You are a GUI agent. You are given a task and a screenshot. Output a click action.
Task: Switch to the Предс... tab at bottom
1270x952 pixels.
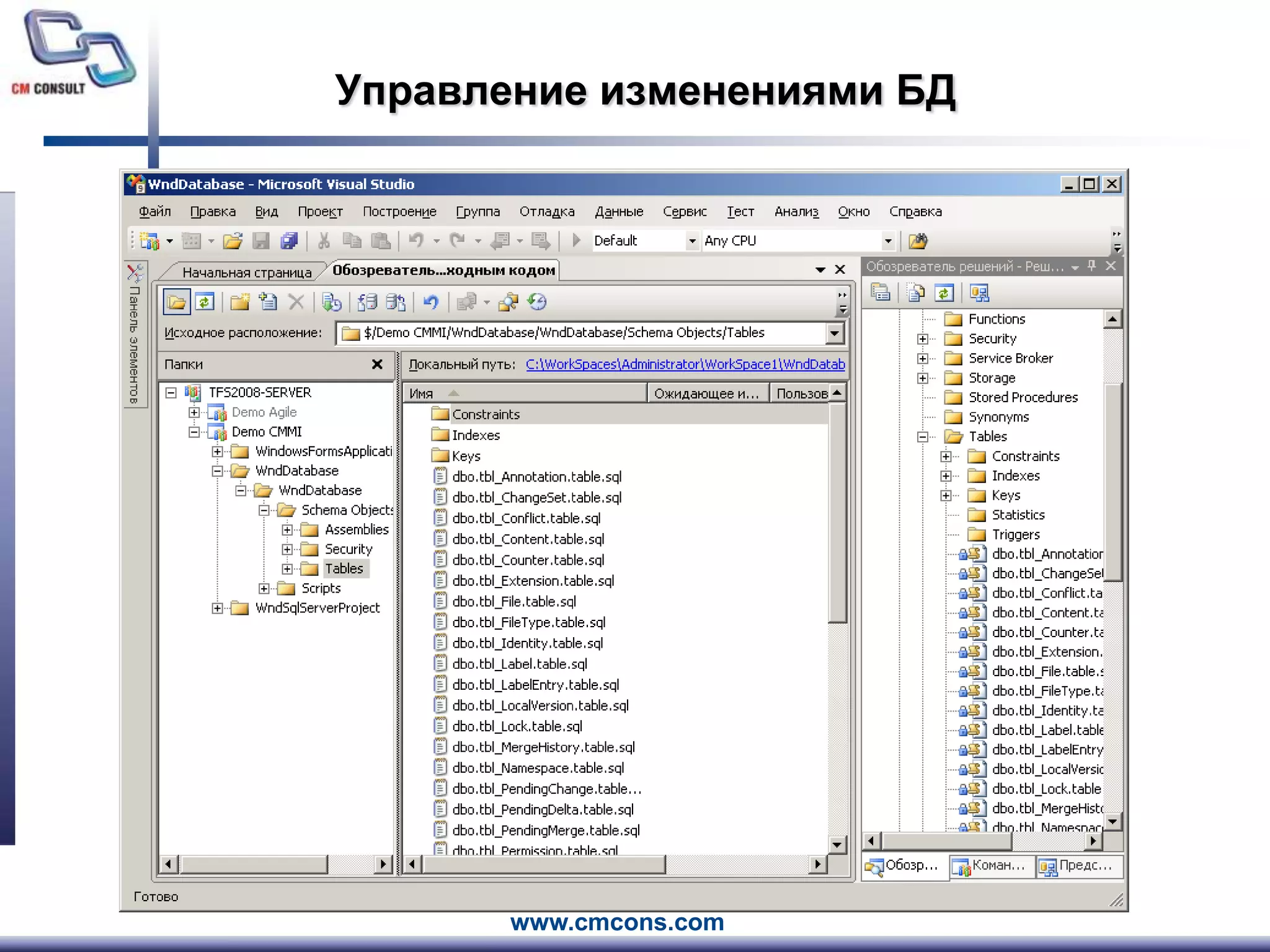[1080, 865]
